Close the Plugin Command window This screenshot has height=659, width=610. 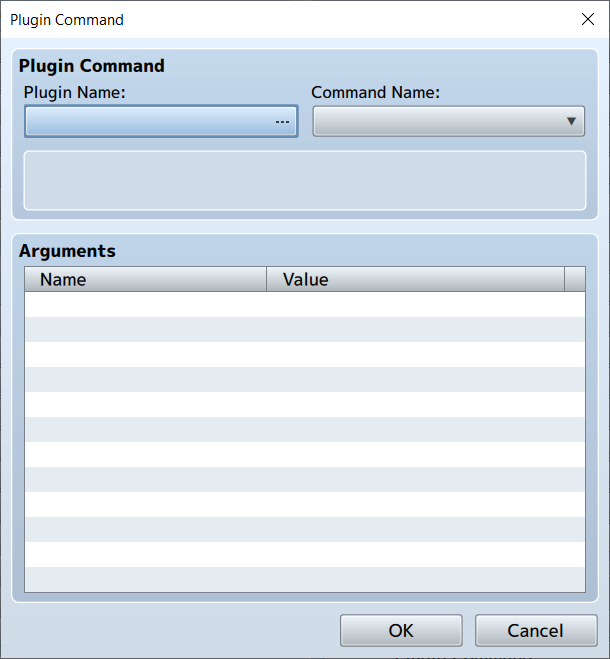[587, 19]
